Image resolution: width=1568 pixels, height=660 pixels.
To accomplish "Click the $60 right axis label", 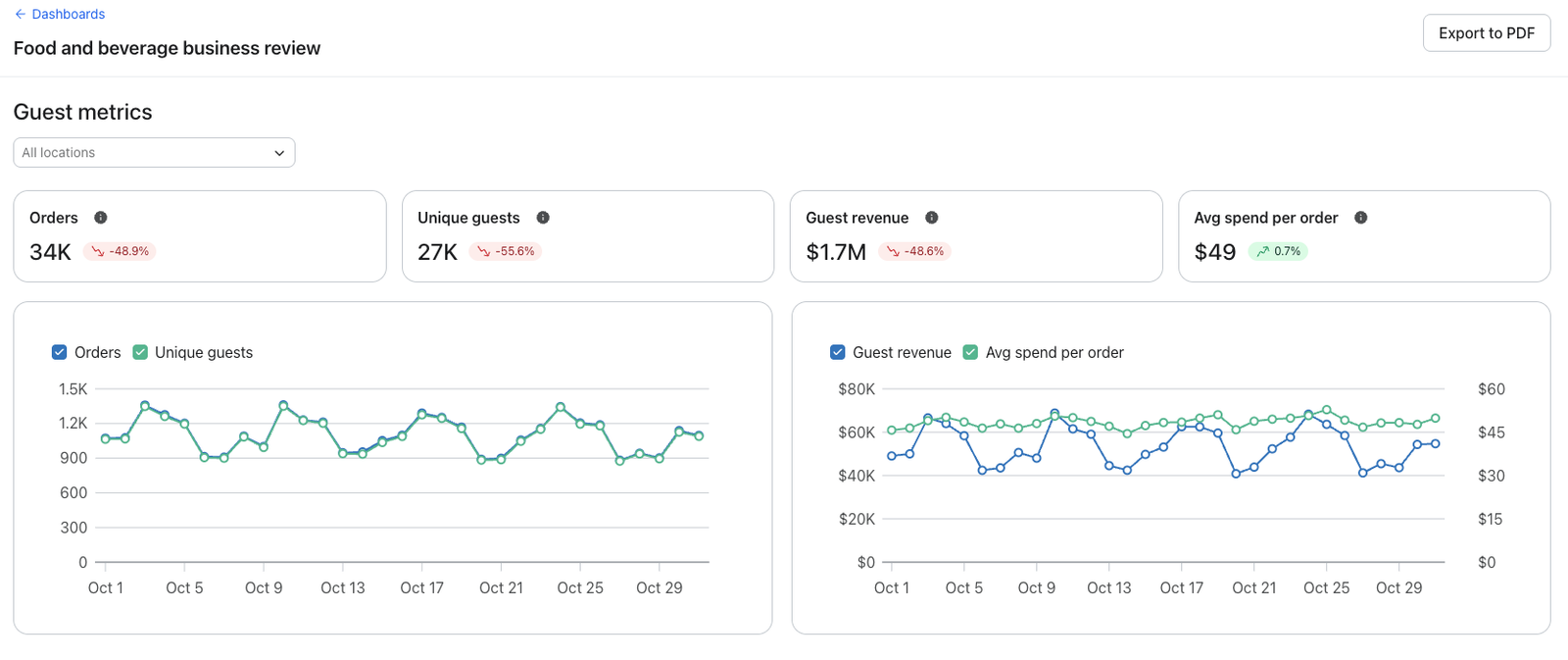I will [x=1492, y=389].
